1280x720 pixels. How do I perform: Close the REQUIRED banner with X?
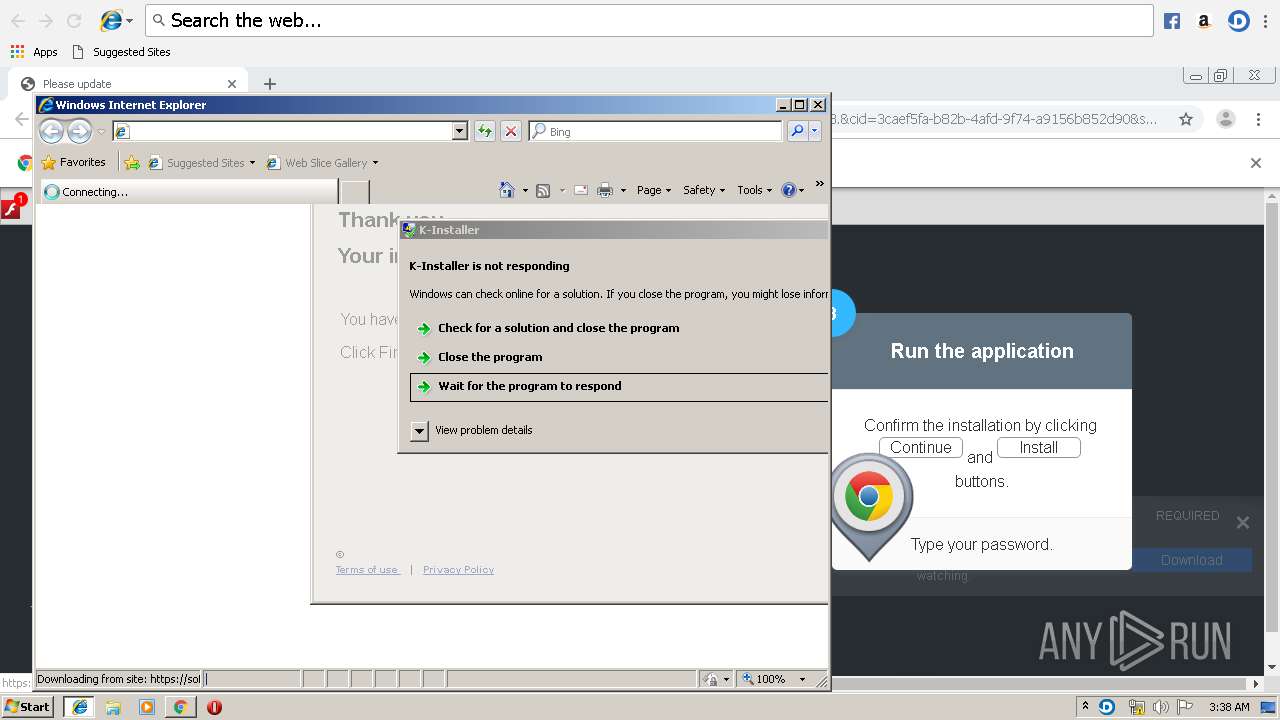(x=1243, y=522)
